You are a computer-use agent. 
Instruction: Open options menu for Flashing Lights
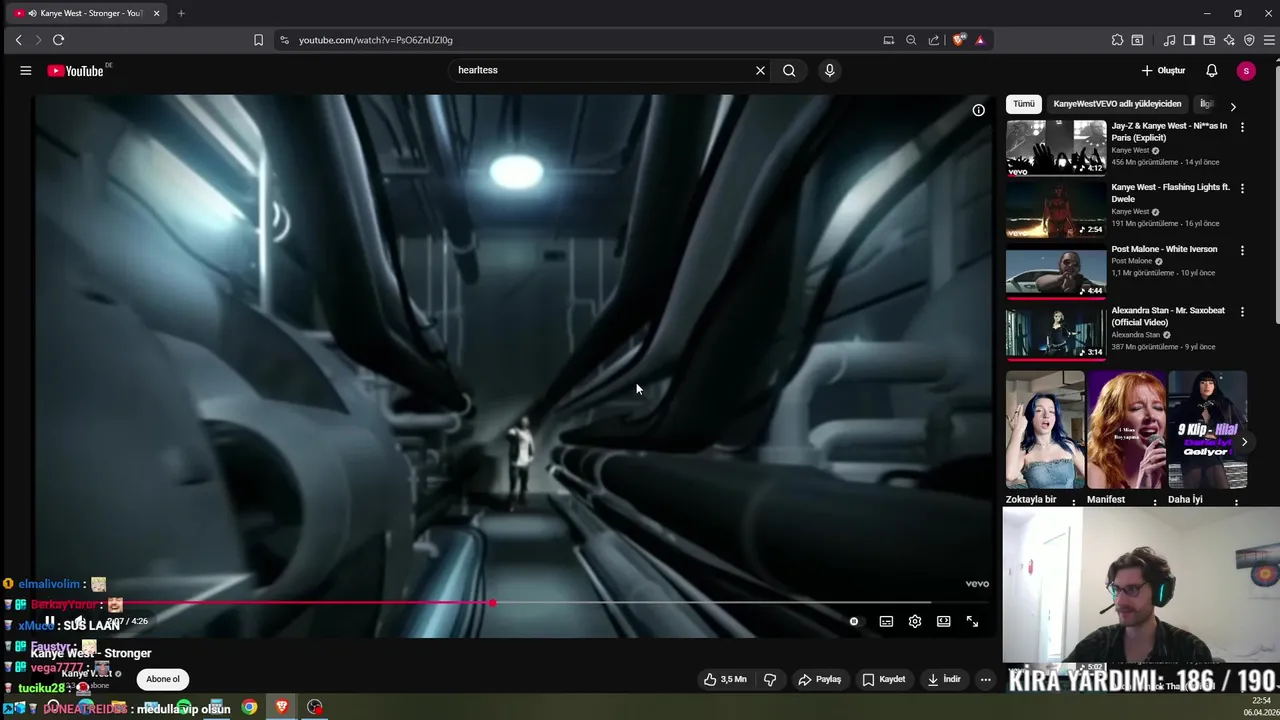point(1242,188)
